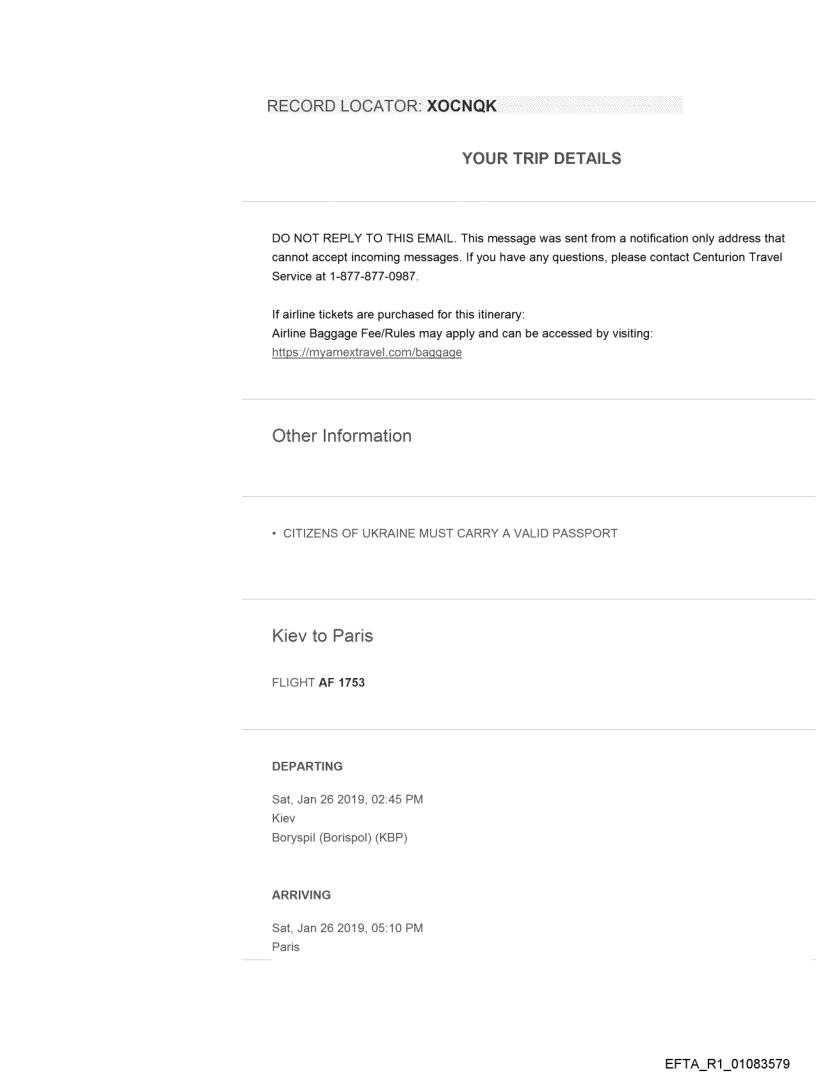Select the Other Information heading
The width and height of the screenshot is (816, 1073).
[341, 436]
